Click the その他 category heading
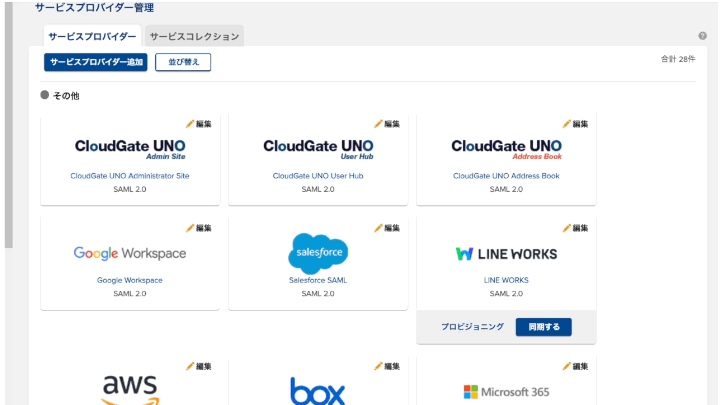The width and height of the screenshot is (720, 405). [66, 96]
